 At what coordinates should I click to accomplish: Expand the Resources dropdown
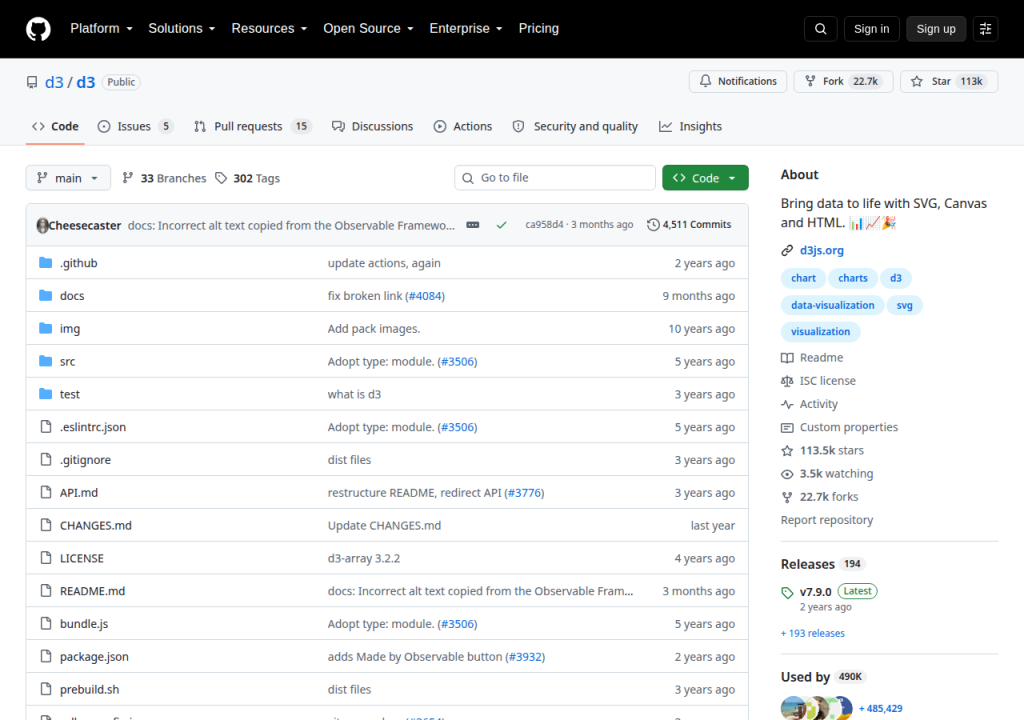point(269,29)
